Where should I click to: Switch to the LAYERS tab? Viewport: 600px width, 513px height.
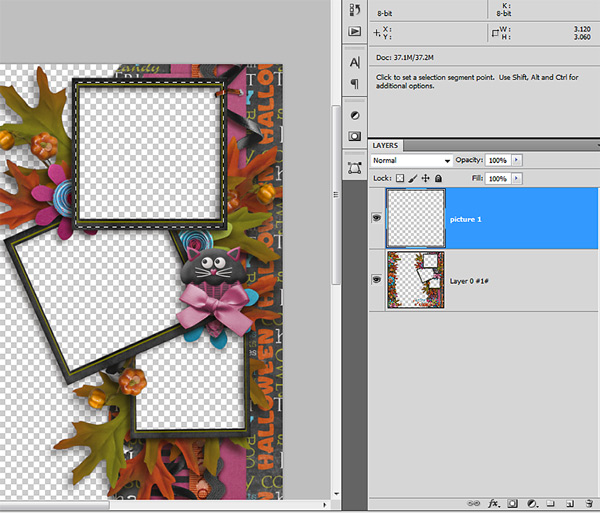385,145
